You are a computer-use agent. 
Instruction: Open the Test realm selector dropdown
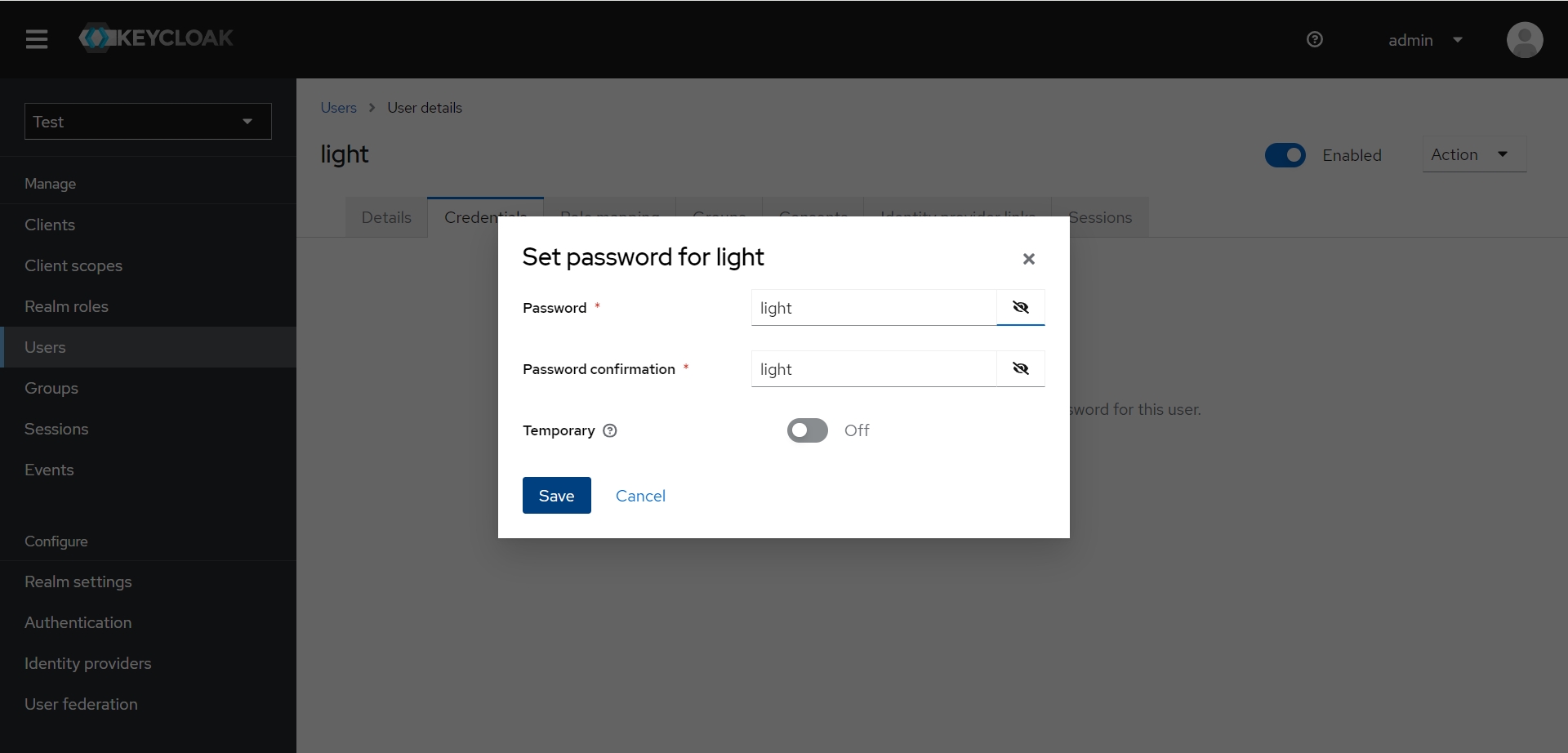pyautogui.click(x=148, y=122)
